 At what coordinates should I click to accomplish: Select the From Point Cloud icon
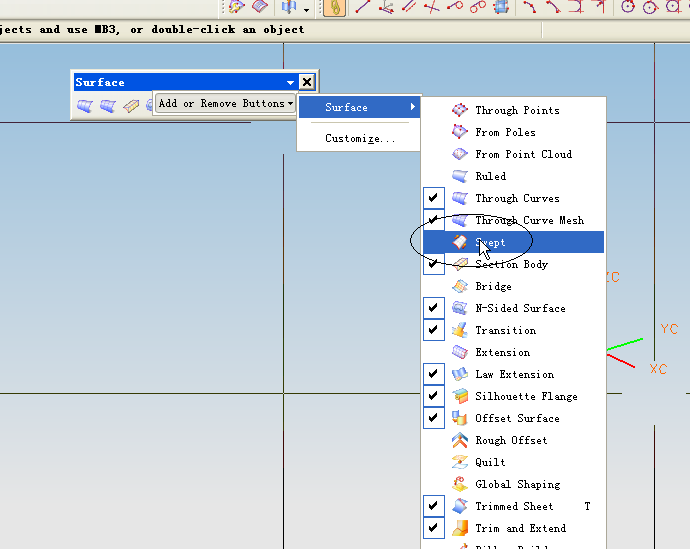tap(459, 154)
